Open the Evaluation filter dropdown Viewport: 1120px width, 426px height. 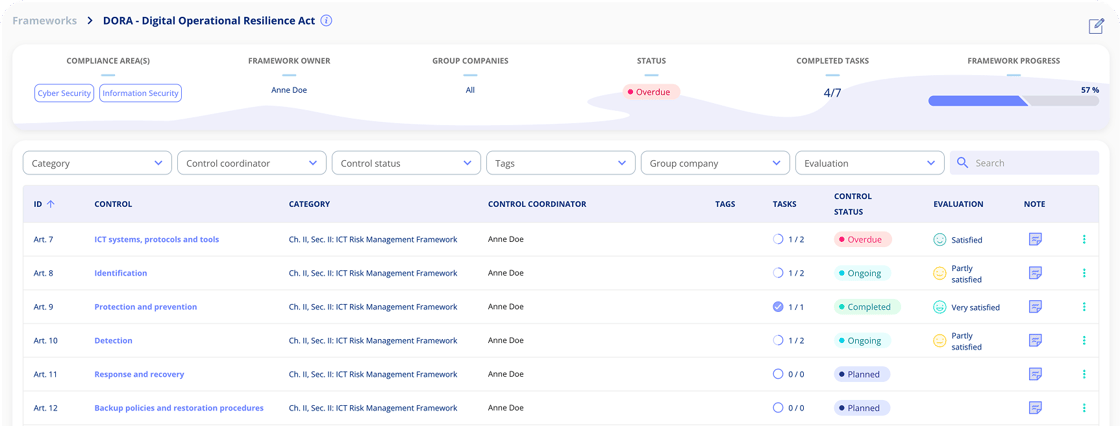tap(869, 163)
